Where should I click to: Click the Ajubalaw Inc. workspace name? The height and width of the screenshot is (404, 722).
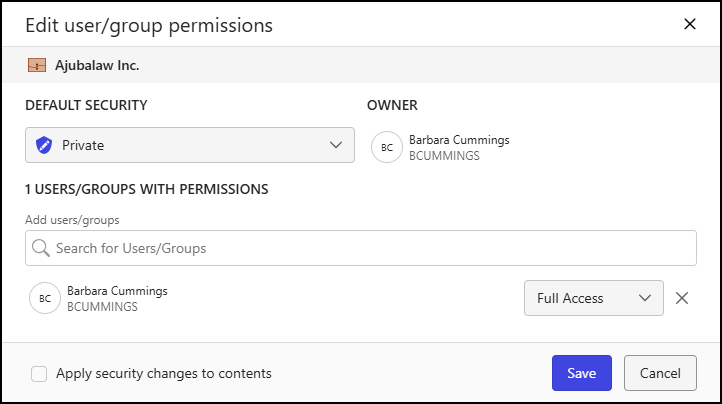(97, 66)
